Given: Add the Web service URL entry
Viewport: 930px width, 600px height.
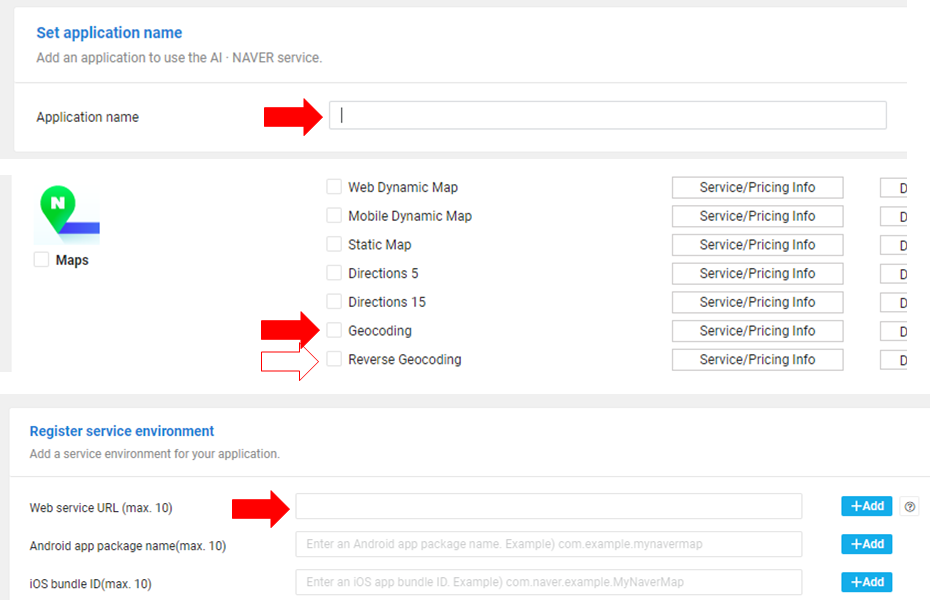Looking at the screenshot, I should (867, 506).
